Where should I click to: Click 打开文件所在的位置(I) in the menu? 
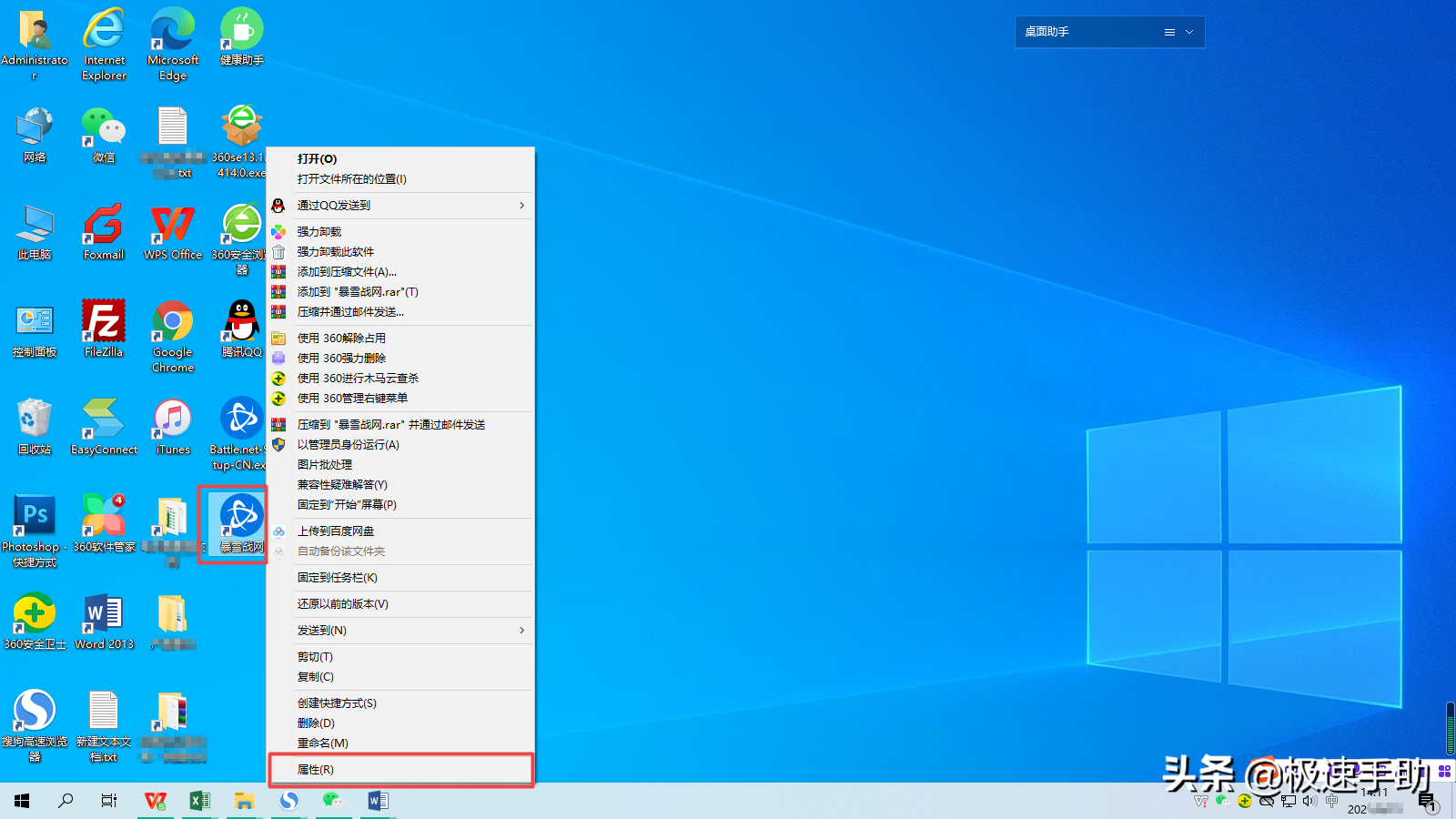pyautogui.click(x=351, y=179)
